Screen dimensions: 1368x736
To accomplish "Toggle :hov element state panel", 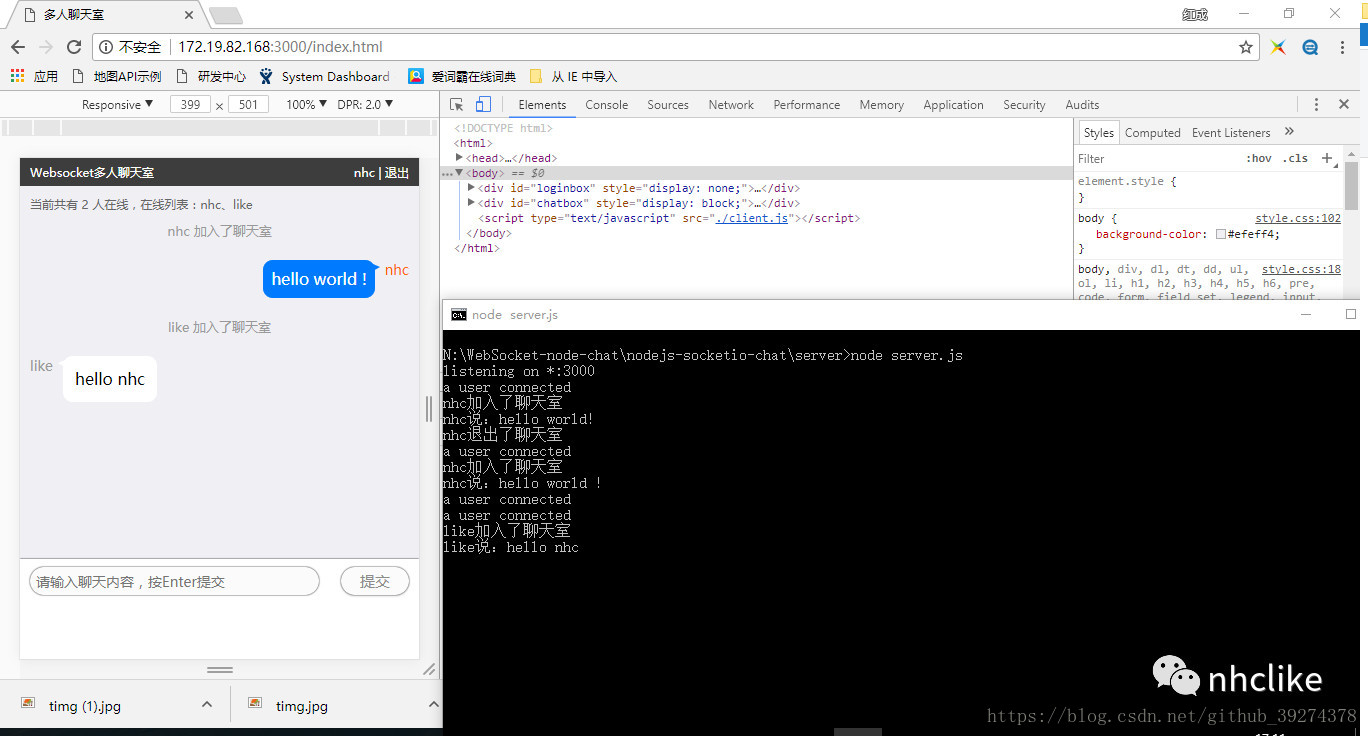I will [1259, 158].
